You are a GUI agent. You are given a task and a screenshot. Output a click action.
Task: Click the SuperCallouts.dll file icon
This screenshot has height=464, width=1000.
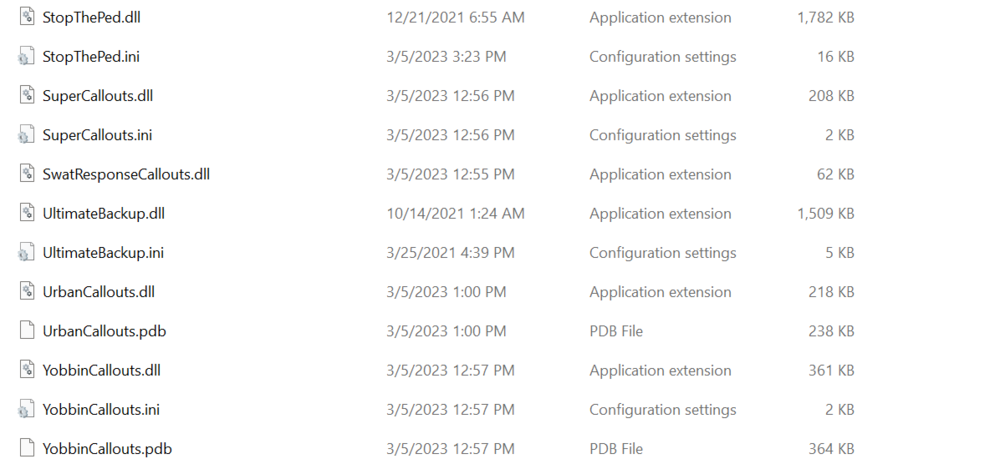tap(27, 96)
